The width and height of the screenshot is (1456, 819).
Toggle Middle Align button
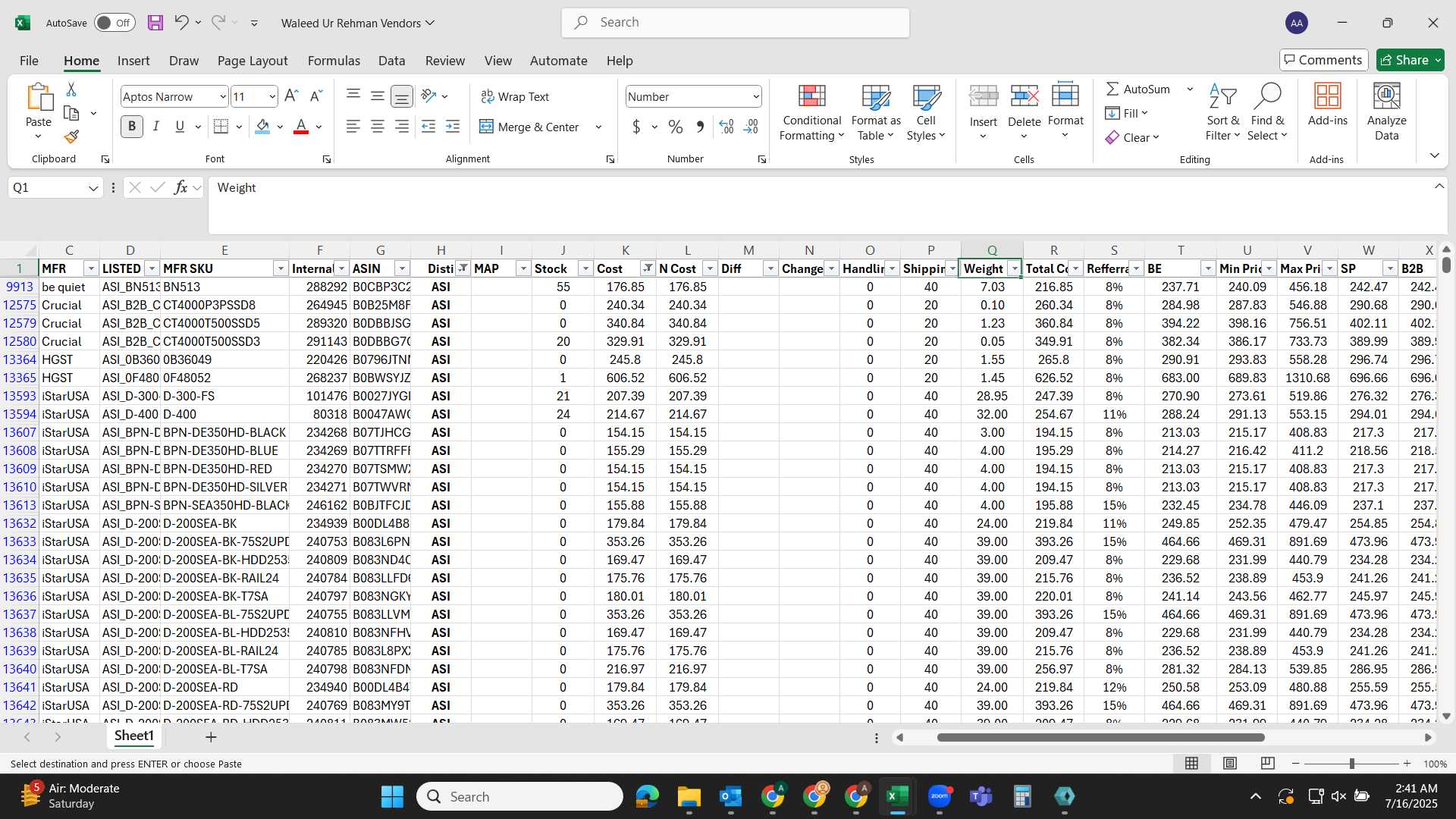point(378,96)
